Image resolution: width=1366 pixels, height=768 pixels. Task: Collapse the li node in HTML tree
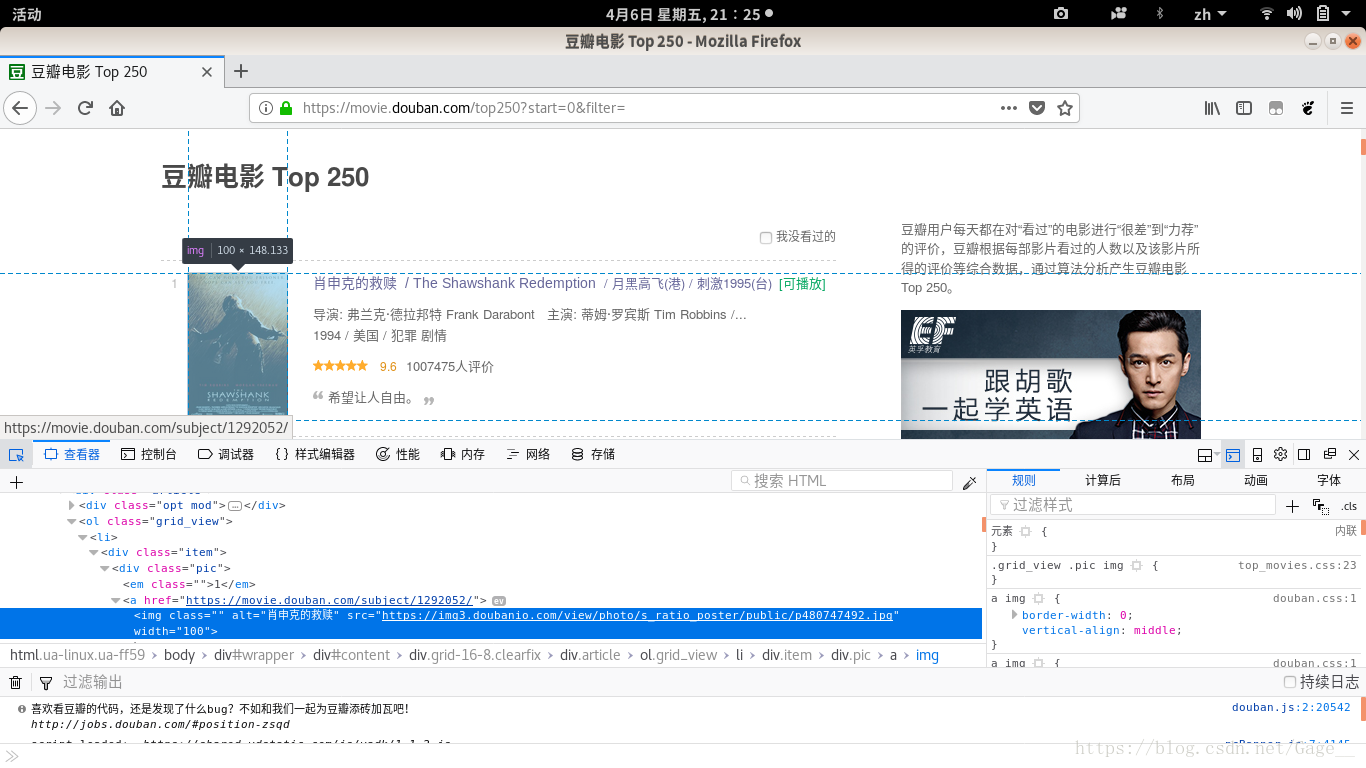coord(83,537)
